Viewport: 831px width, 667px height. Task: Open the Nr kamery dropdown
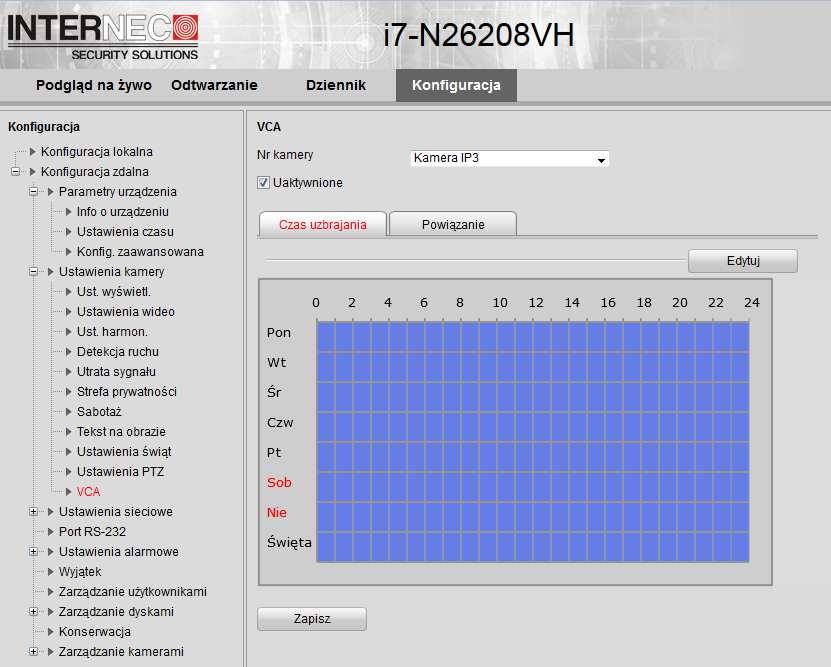click(510, 158)
